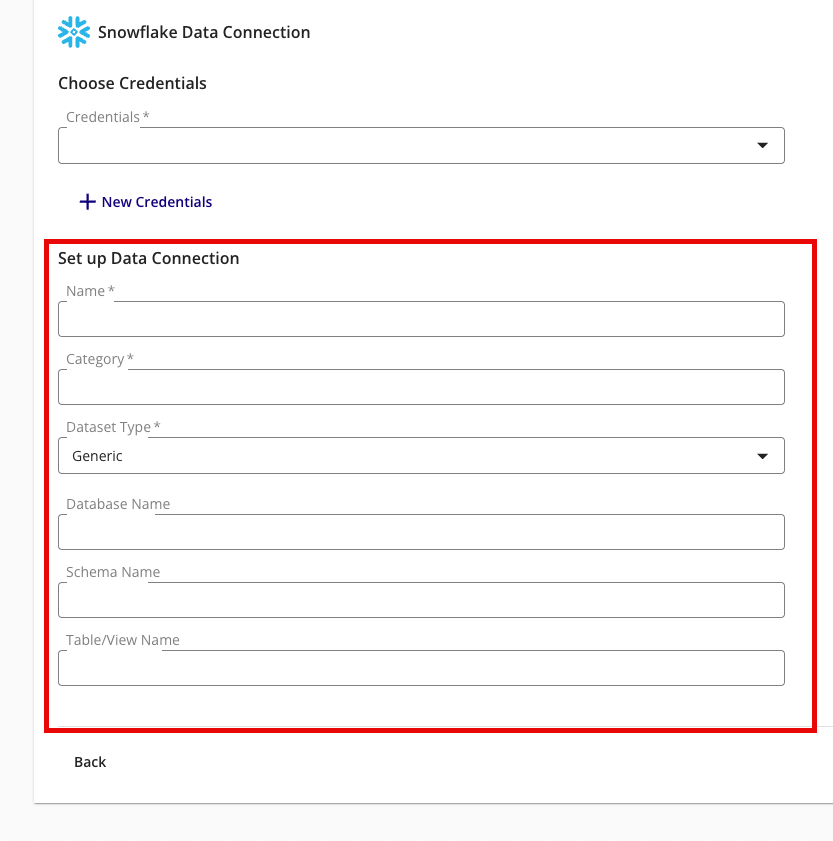Click the New Credentials link text
The image size is (833, 841).
[x=157, y=202]
